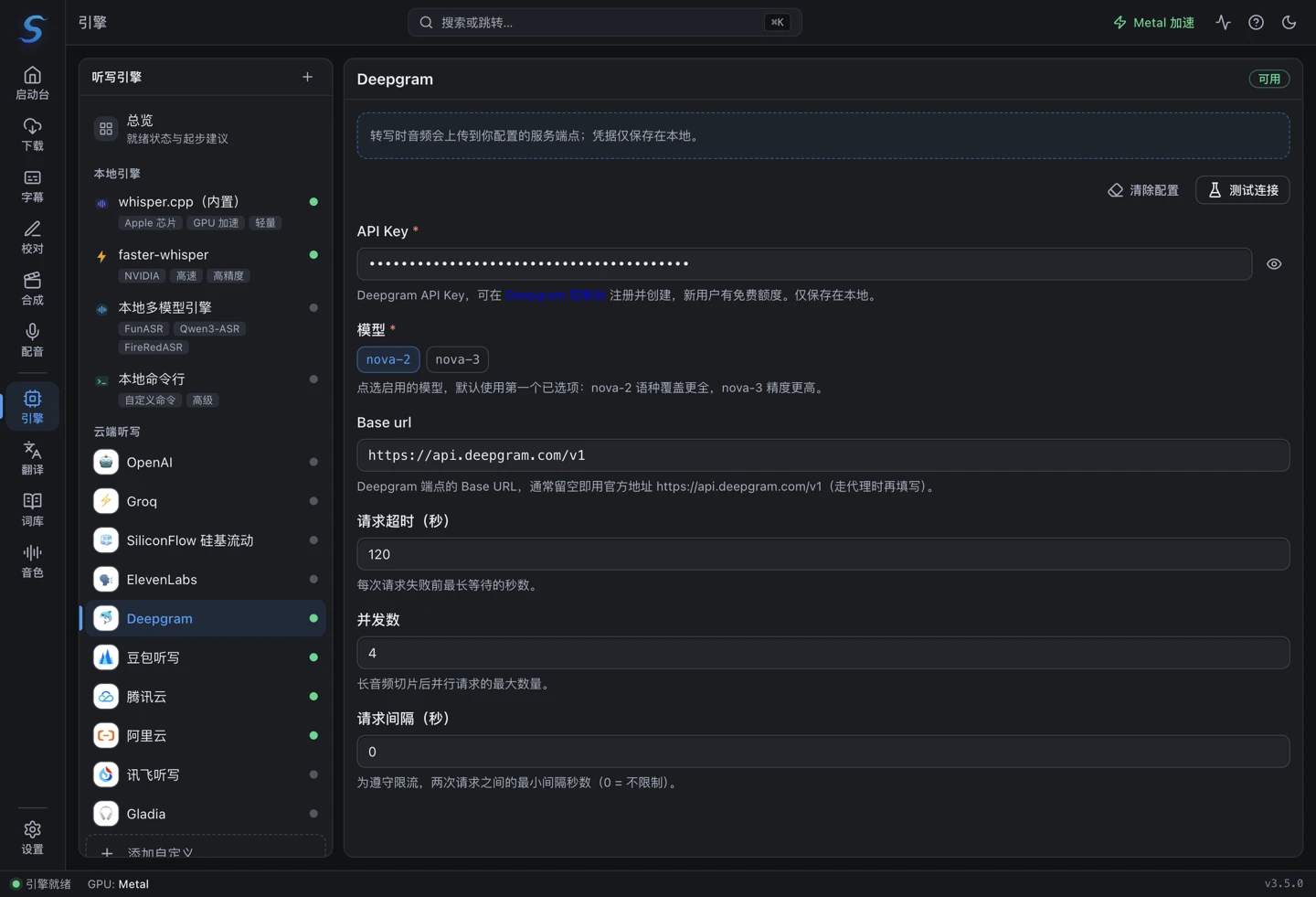The width and height of the screenshot is (1316, 897).
Task: Click the Metal 加速 indicator
Action: pyautogui.click(x=1153, y=22)
